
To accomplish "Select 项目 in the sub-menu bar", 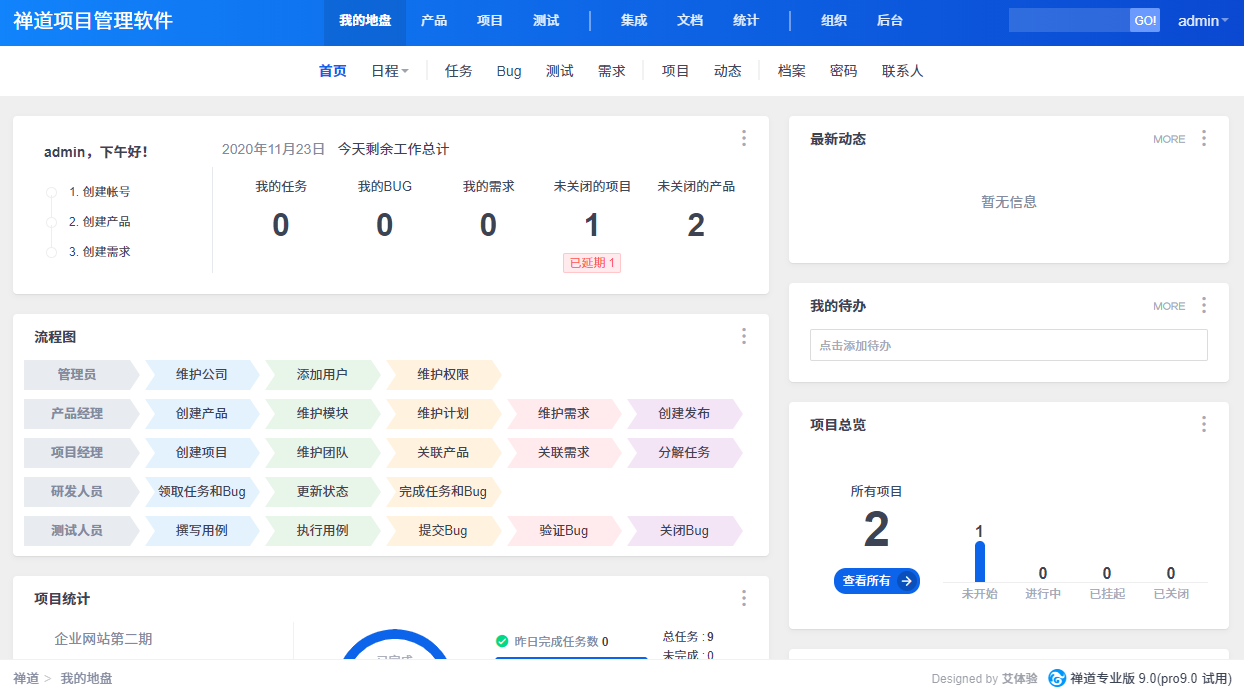I will (676, 71).
